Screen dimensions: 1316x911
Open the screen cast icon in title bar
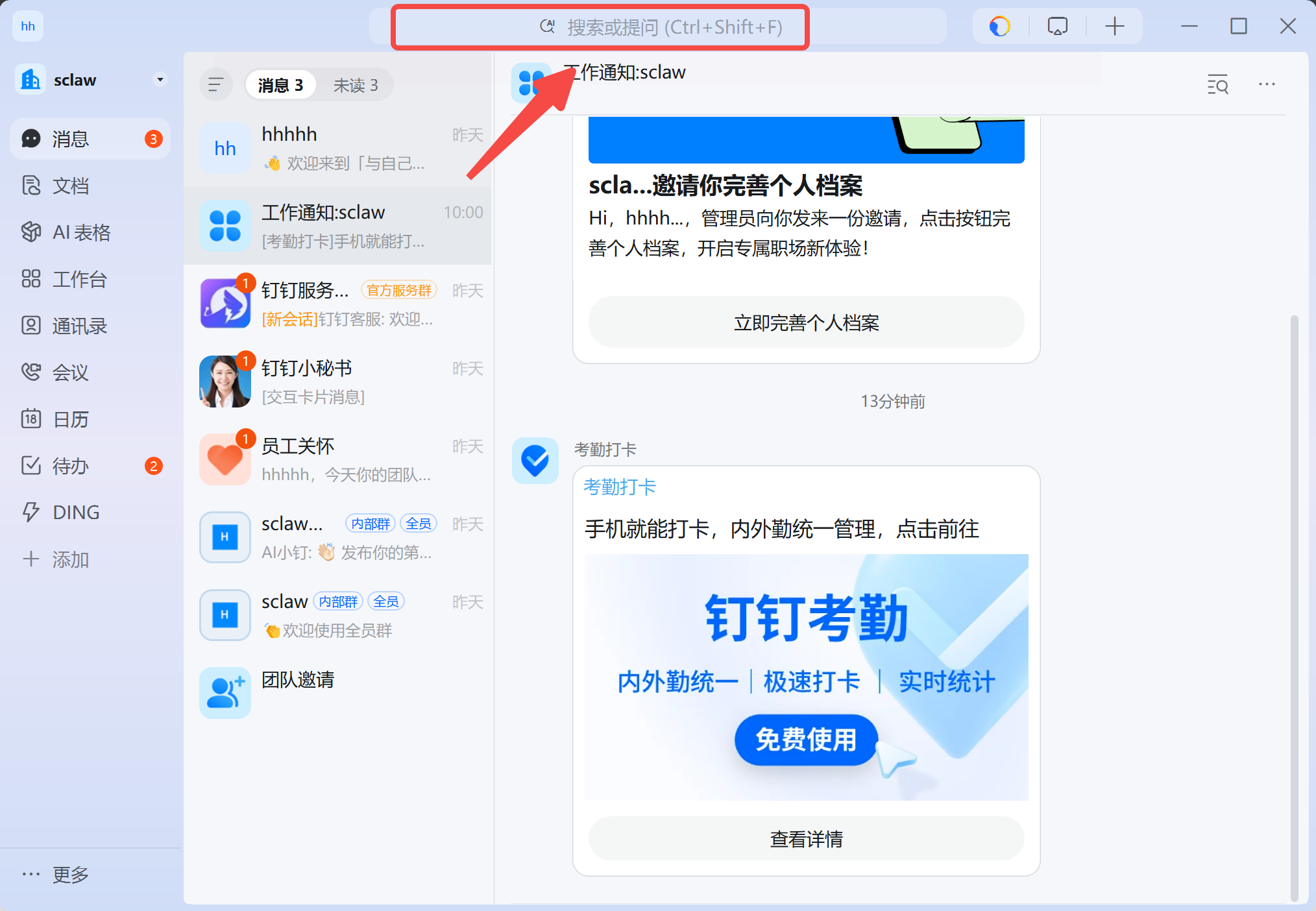[1057, 27]
